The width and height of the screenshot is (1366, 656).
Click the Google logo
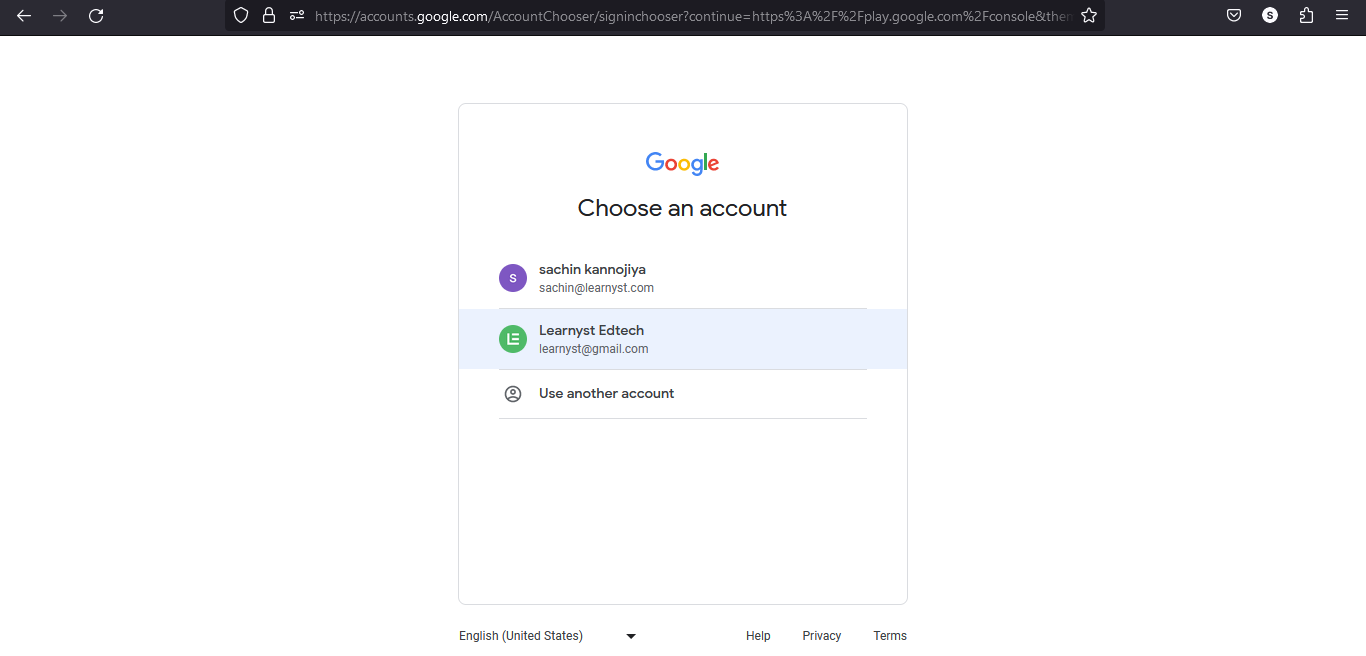pyautogui.click(x=683, y=164)
